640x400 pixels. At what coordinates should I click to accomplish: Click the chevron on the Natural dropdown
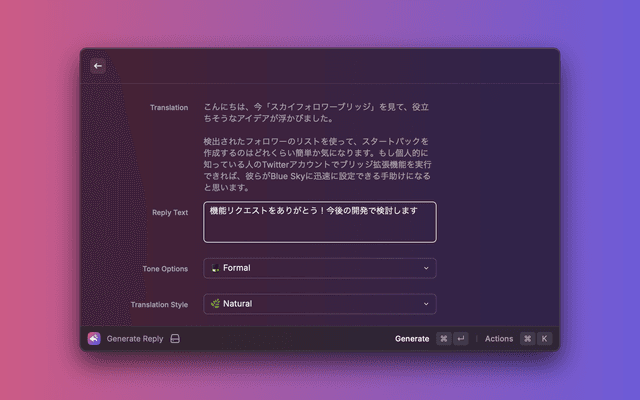[426, 304]
